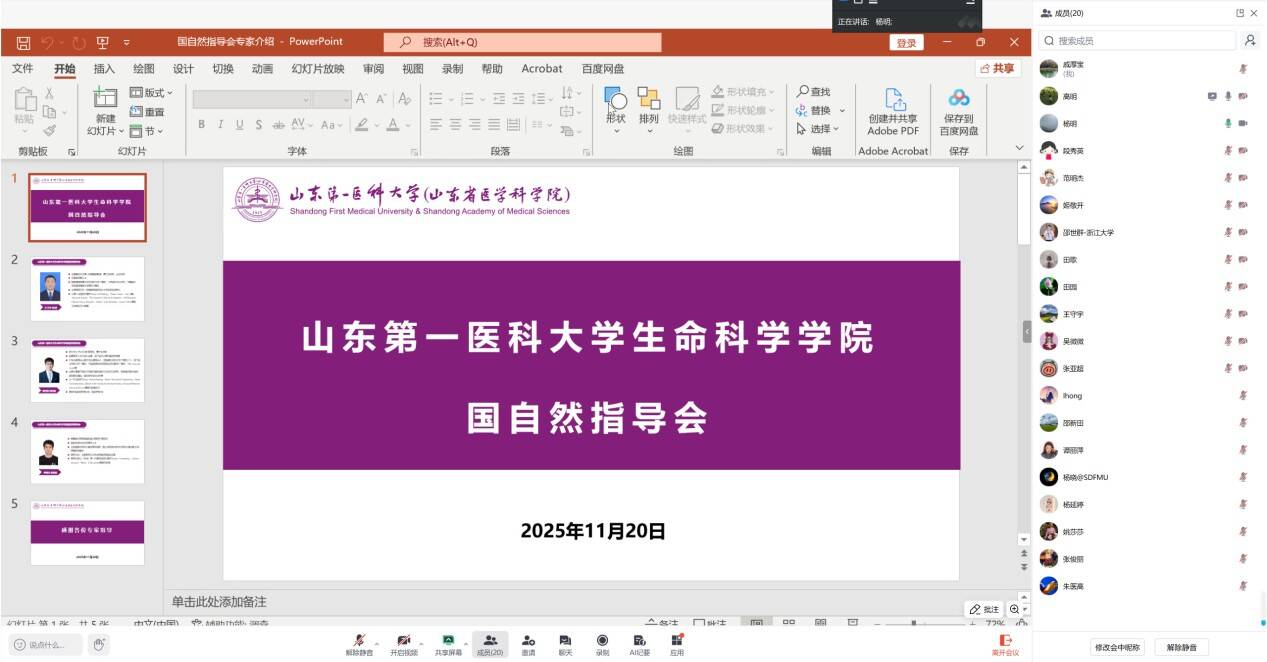This screenshot has width=1267, height=662.
Task: Click the 邀请 invite icon
Action: (x=527, y=640)
